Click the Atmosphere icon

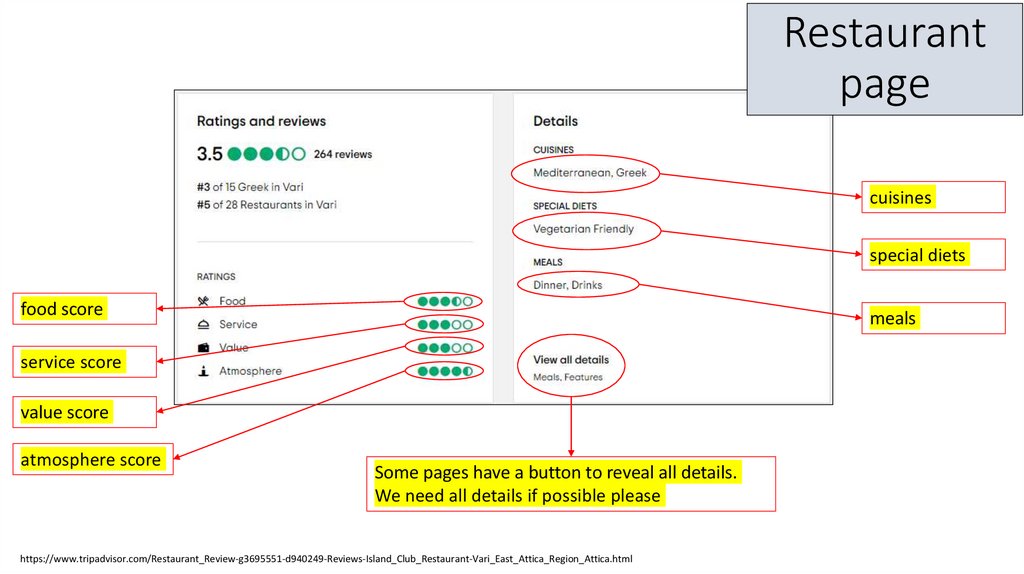click(203, 371)
